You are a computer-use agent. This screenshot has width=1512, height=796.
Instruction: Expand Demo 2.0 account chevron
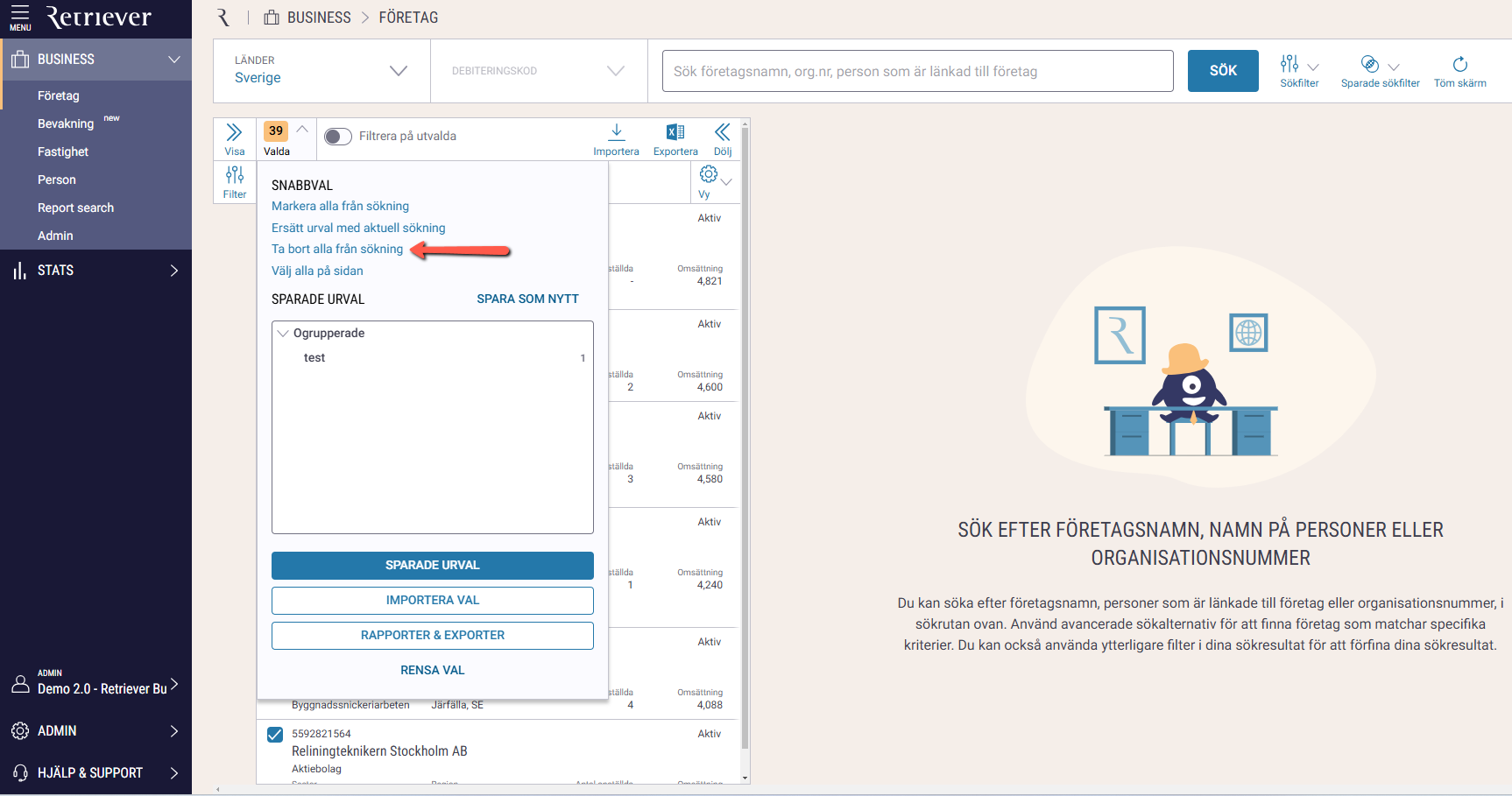[x=174, y=684]
